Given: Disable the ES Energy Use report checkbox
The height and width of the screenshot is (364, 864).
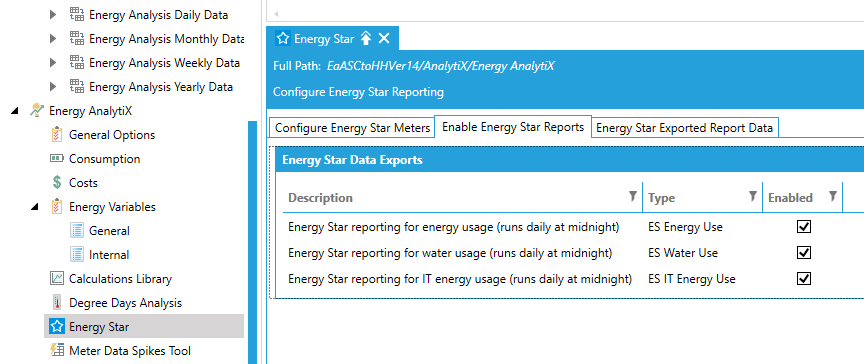Looking at the screenshot, I should [x=804, y=226].
